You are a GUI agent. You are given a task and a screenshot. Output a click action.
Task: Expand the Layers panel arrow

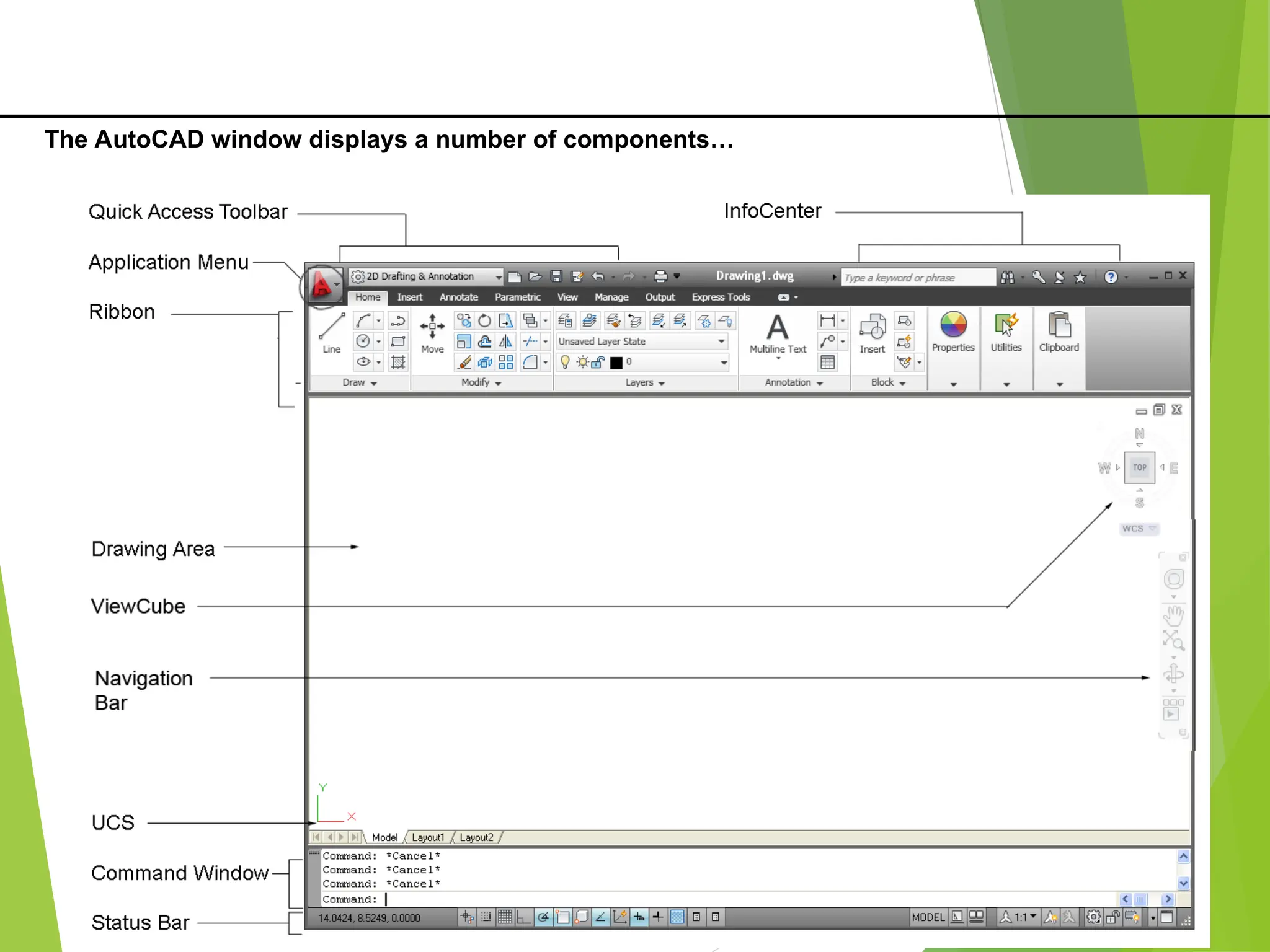(662, 384)
